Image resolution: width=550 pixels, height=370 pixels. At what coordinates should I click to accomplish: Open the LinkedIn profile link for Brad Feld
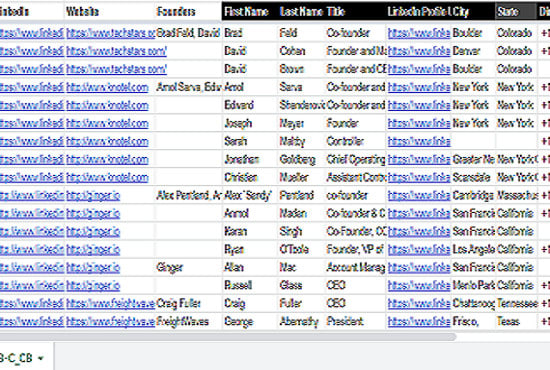coord(419,33)
